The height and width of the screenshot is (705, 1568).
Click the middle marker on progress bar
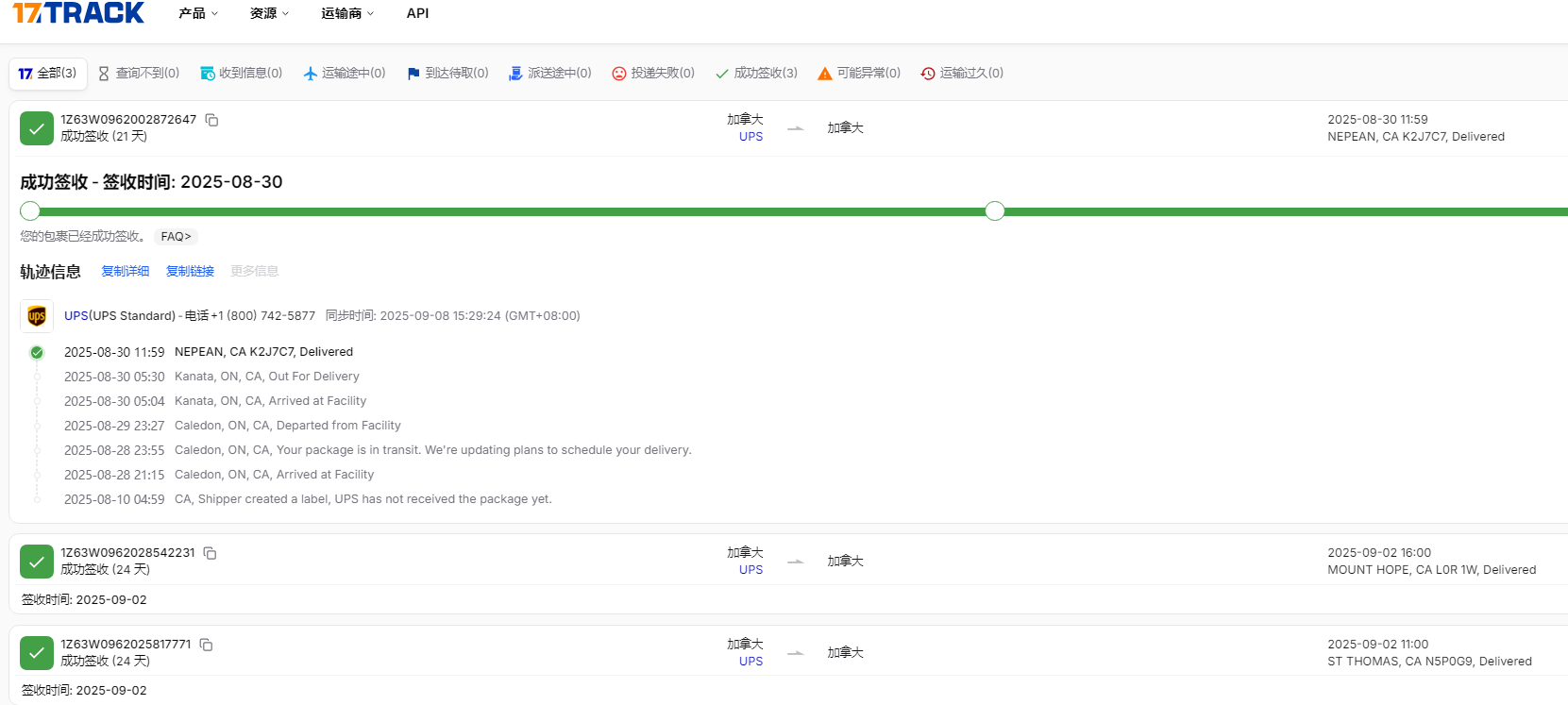pos(994,211)
